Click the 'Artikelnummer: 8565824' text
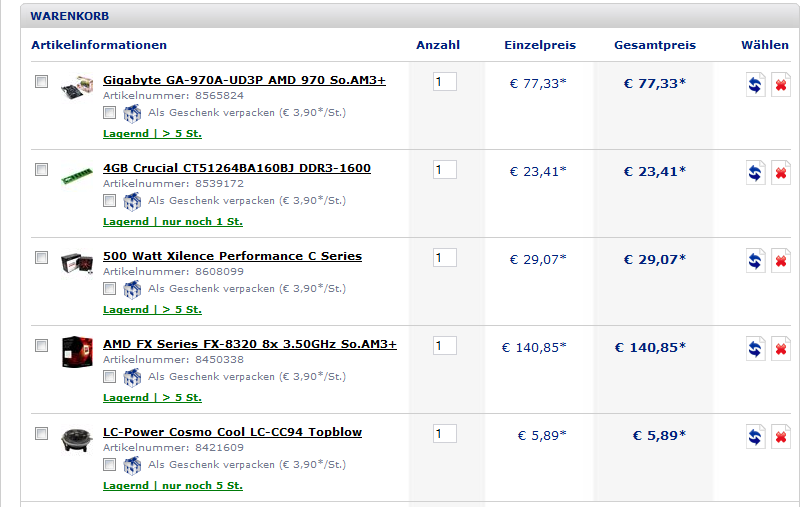The image size is (807, 507). click(x=173, y=96)
